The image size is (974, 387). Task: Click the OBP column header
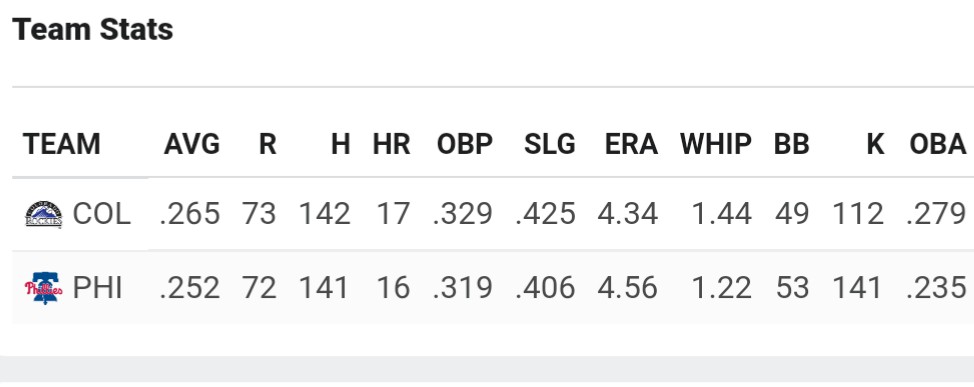pos(465,144)
